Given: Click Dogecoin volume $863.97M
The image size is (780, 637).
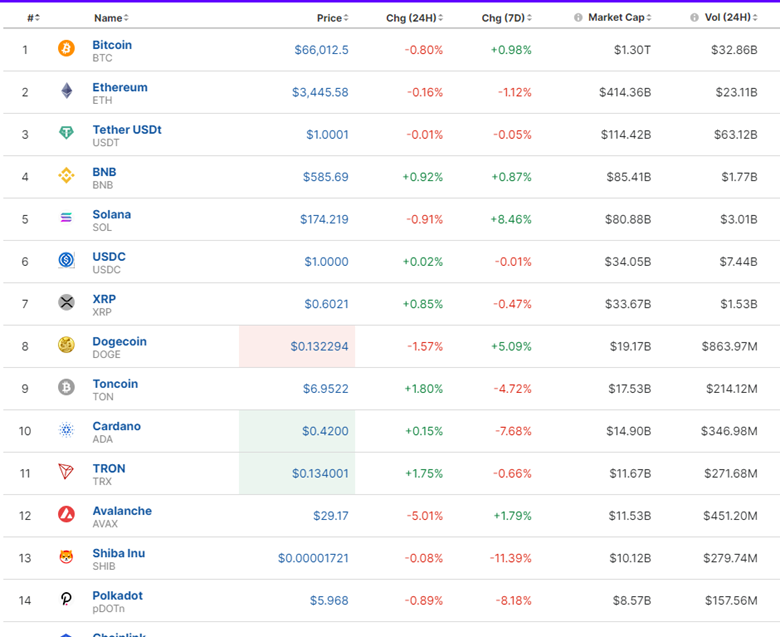Looking at the screenshot, I should click(729, 346).
